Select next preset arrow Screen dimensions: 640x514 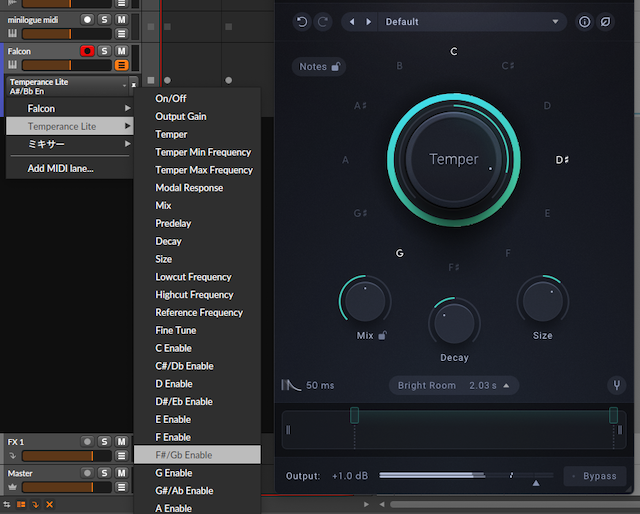coord(369,21)
